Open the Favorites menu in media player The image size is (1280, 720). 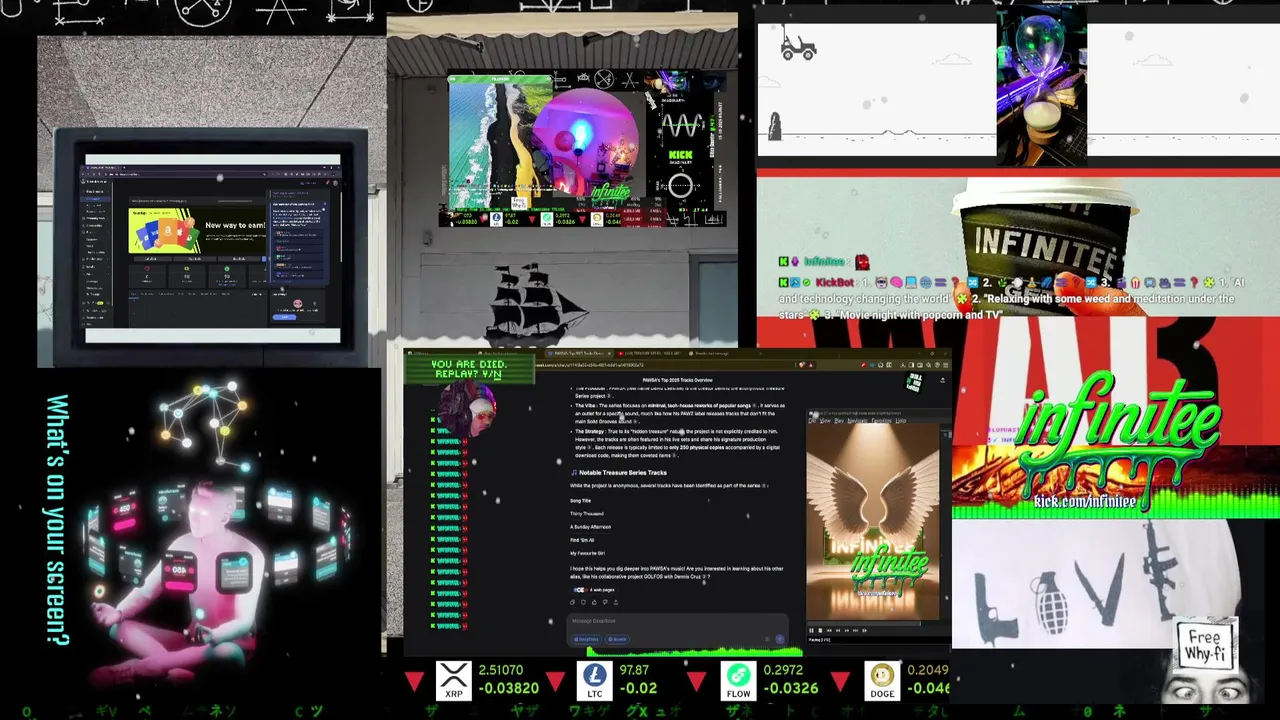[x=882, y=421]
